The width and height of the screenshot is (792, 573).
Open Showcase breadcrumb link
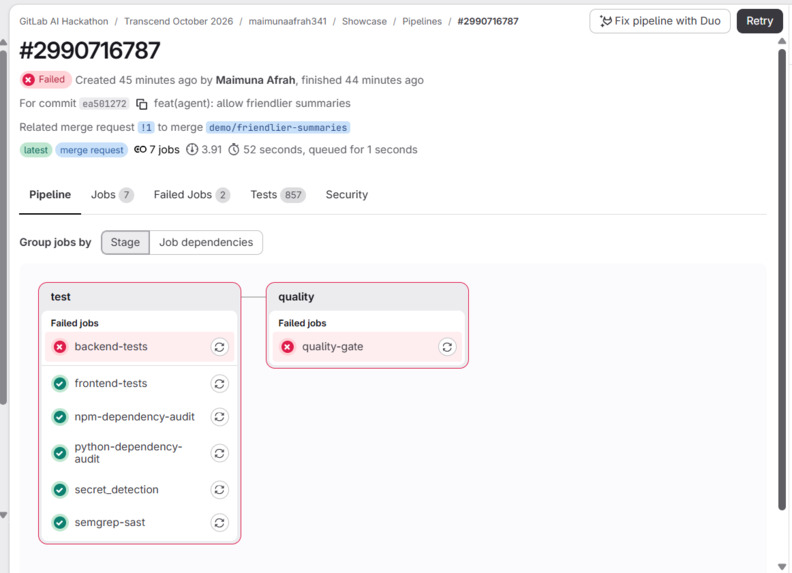coord(364,21)
